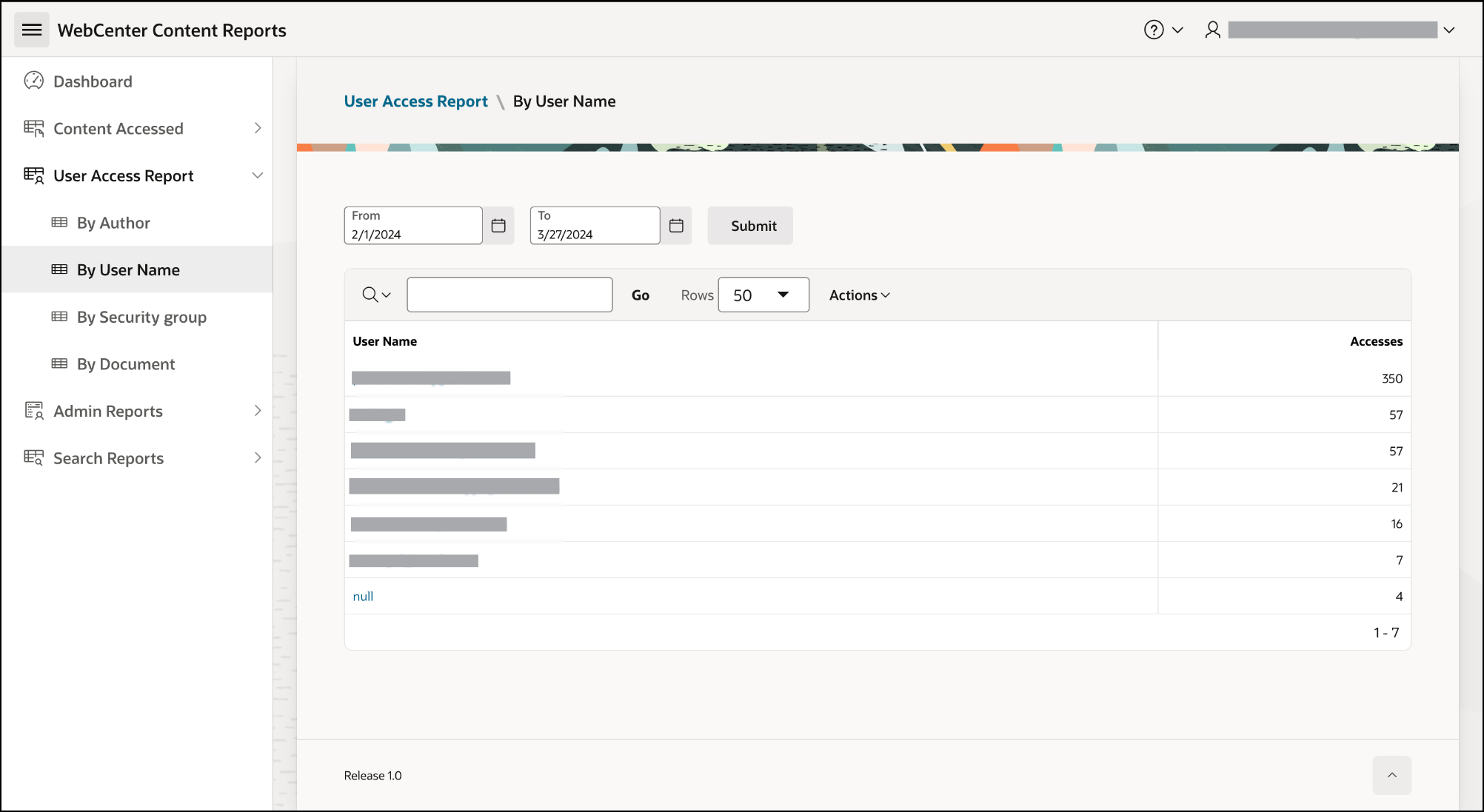
Task: Open the Rows per page dropdown
Action: point(763,295)
